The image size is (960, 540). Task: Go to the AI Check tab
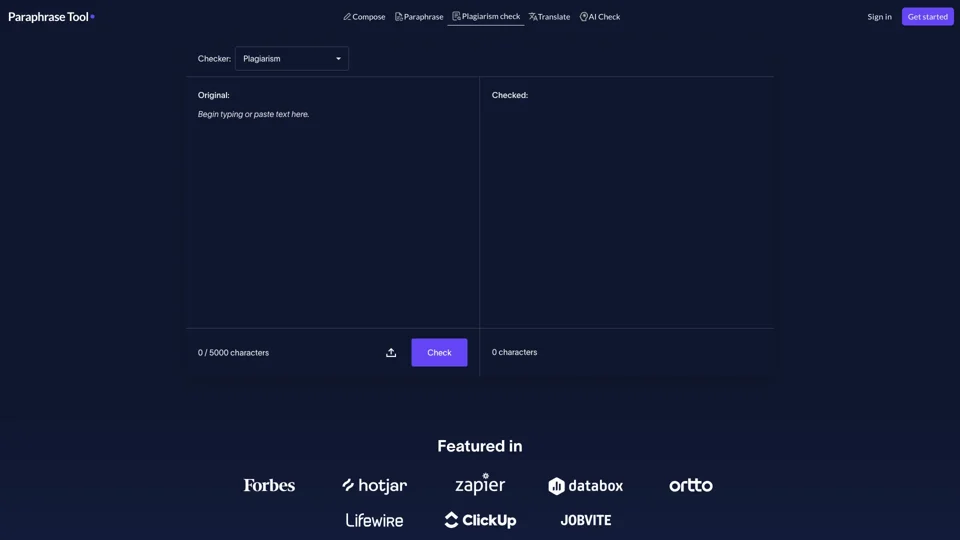[600, 17]
